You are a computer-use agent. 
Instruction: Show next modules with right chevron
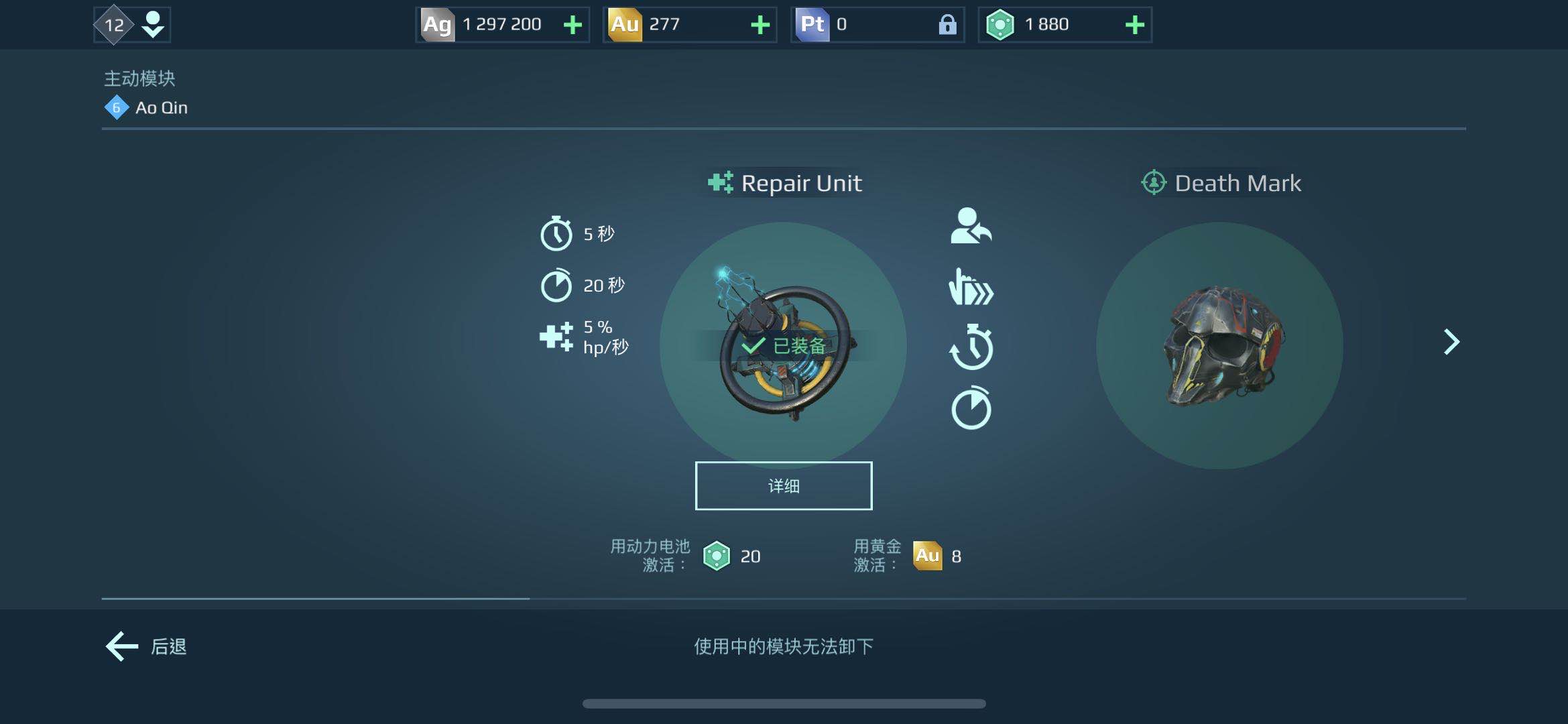1451,342
